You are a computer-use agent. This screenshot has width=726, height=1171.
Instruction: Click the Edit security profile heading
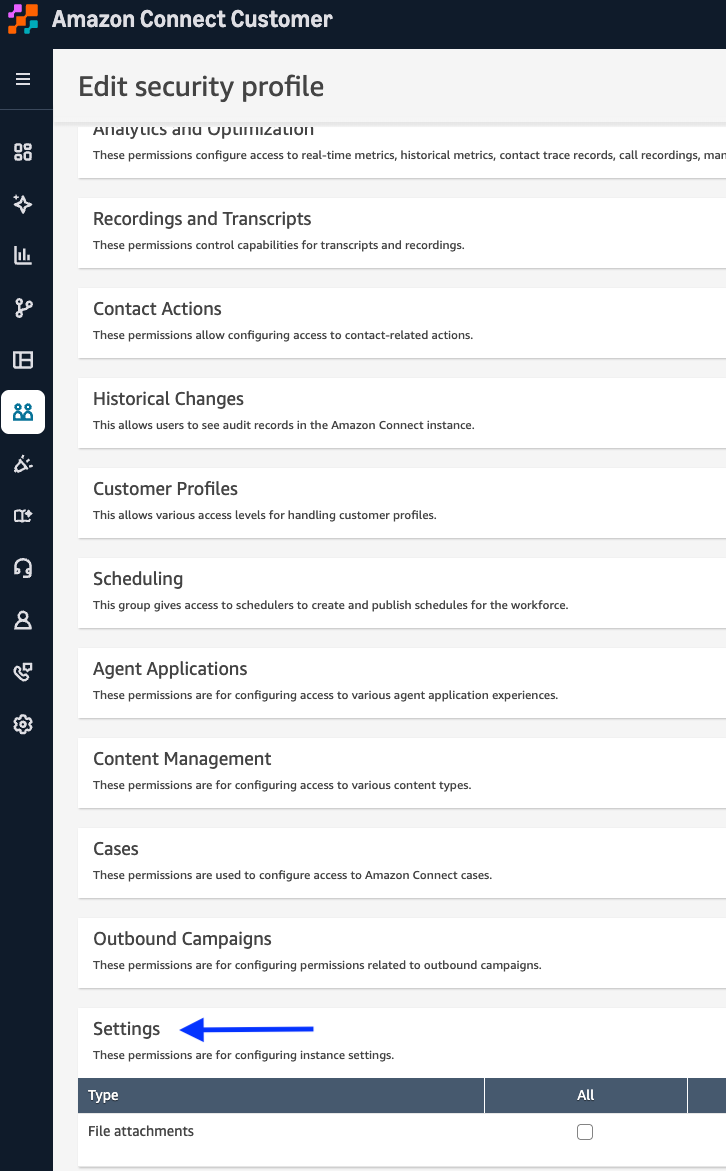click(x=201, y=87)
